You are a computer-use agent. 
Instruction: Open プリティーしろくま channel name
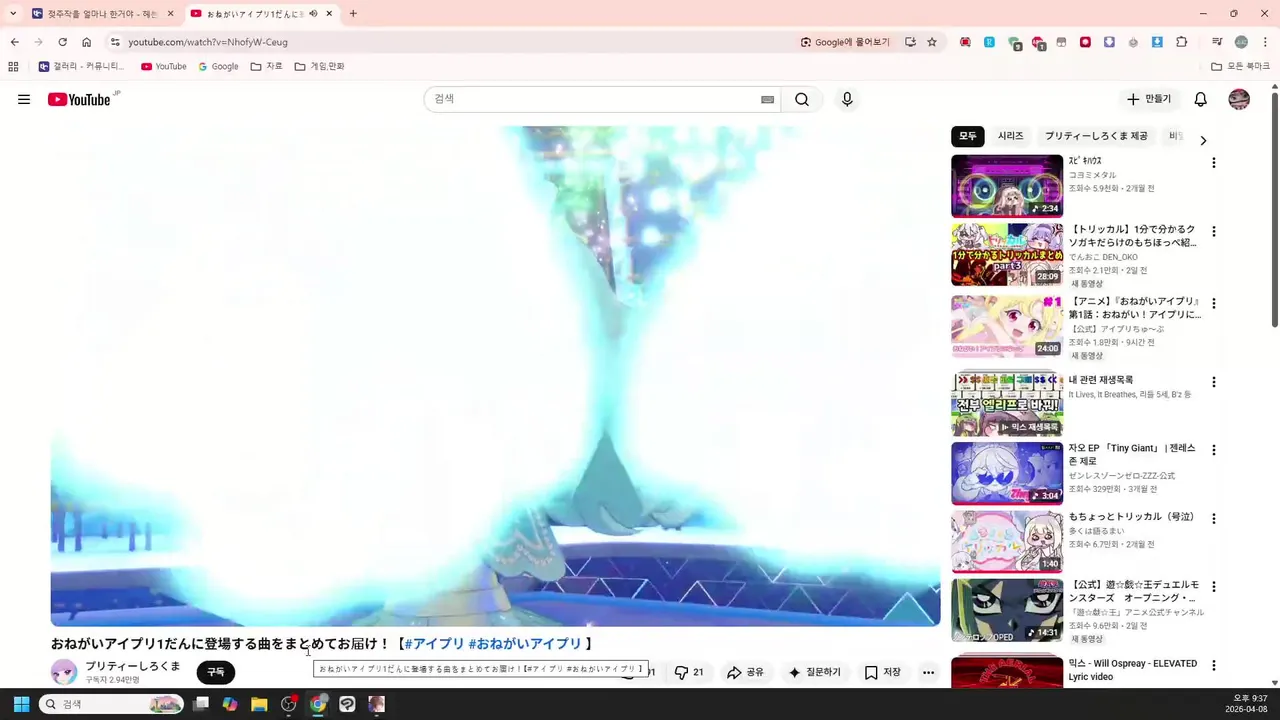133,666
